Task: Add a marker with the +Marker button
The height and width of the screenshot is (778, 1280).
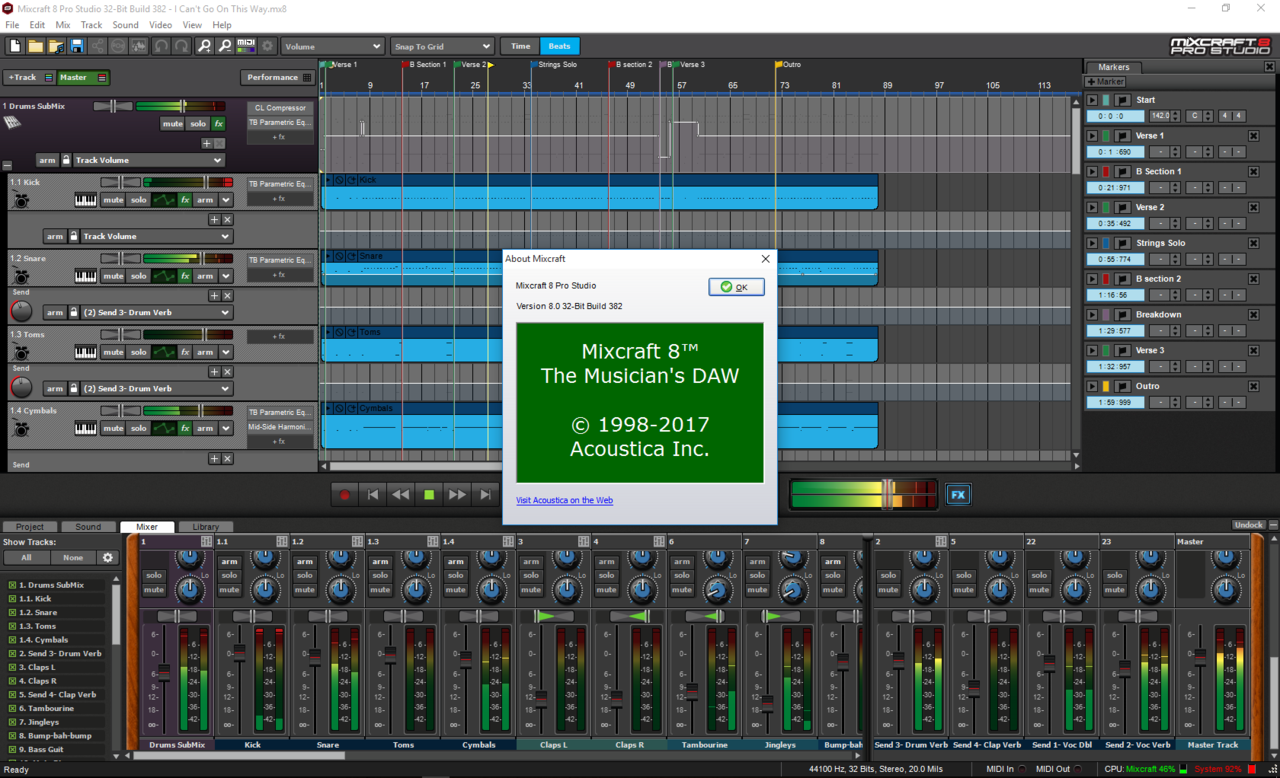Action: (1106, 82)
